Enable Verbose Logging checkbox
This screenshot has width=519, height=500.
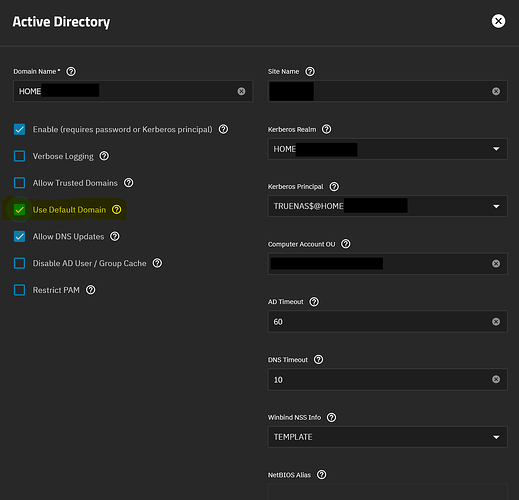[19, 156]
